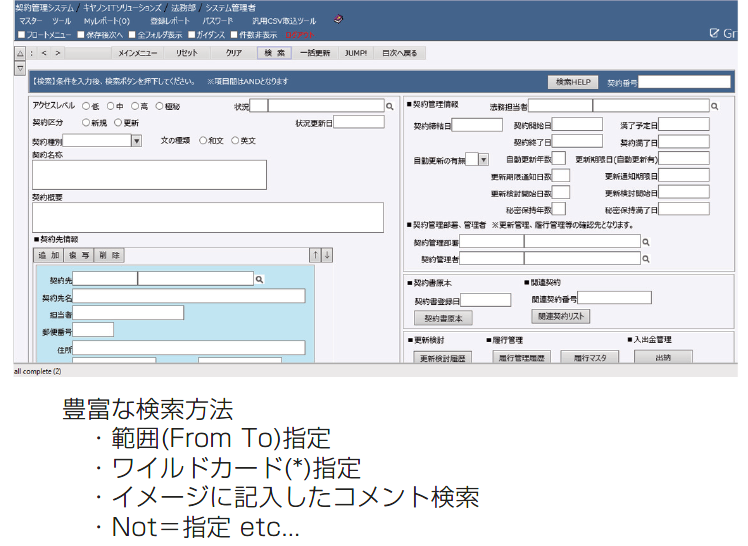
Task: Go to previous record with the < button
Action: coord(44,53)
